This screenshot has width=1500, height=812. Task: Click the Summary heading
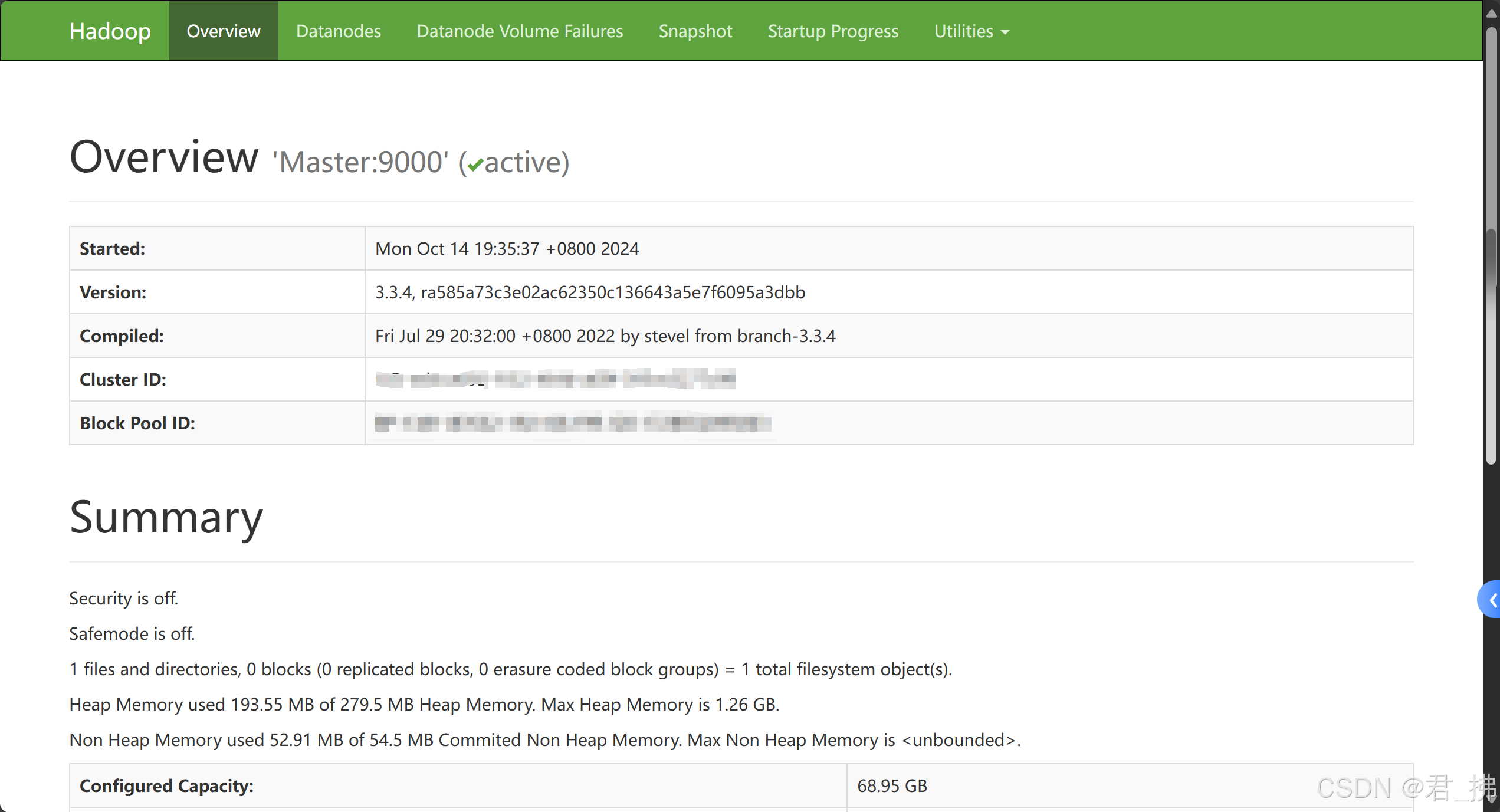coord(166,518)
